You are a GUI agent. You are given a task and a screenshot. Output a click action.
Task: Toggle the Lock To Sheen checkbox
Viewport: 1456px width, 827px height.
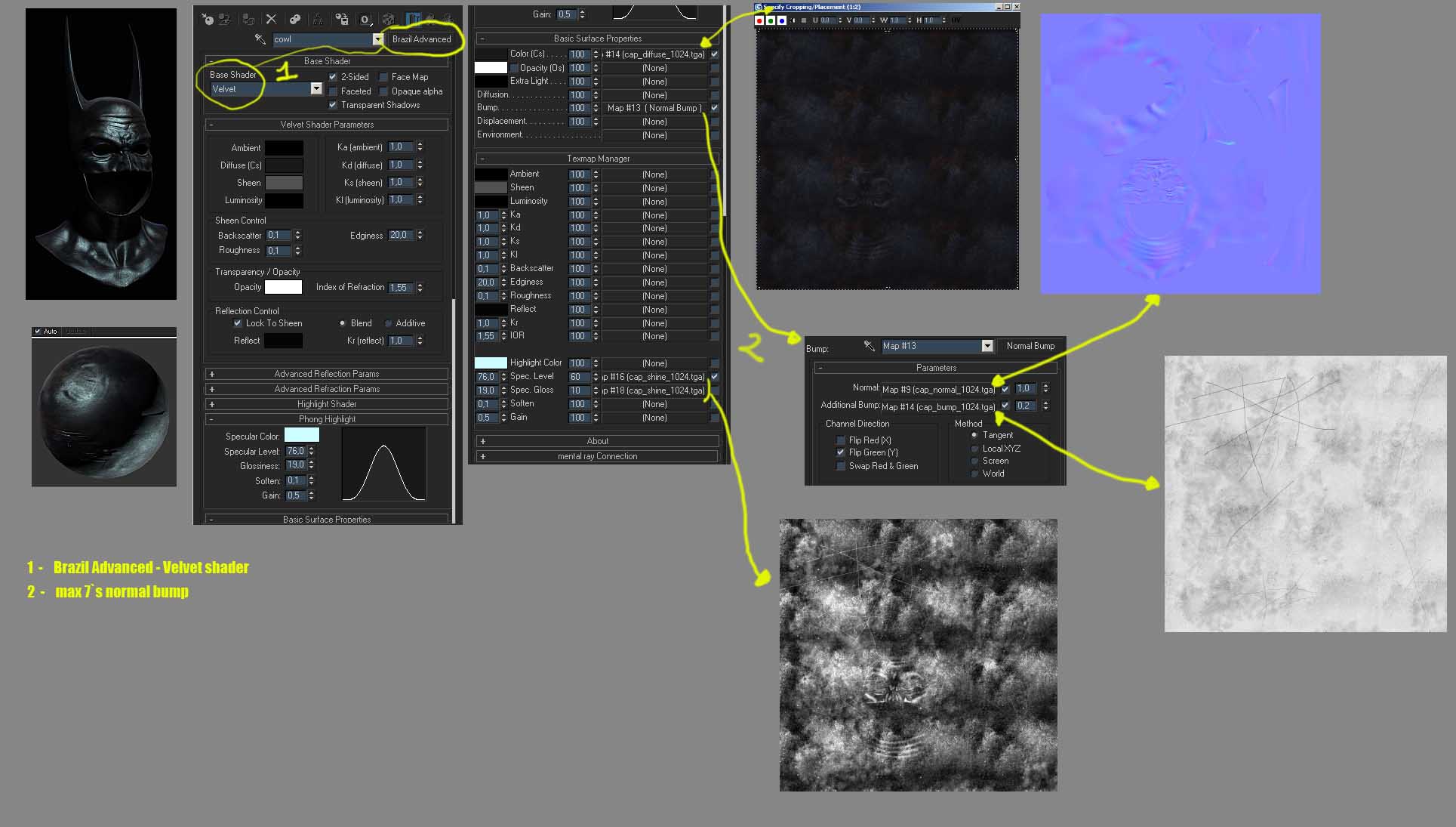coord(238,323)
